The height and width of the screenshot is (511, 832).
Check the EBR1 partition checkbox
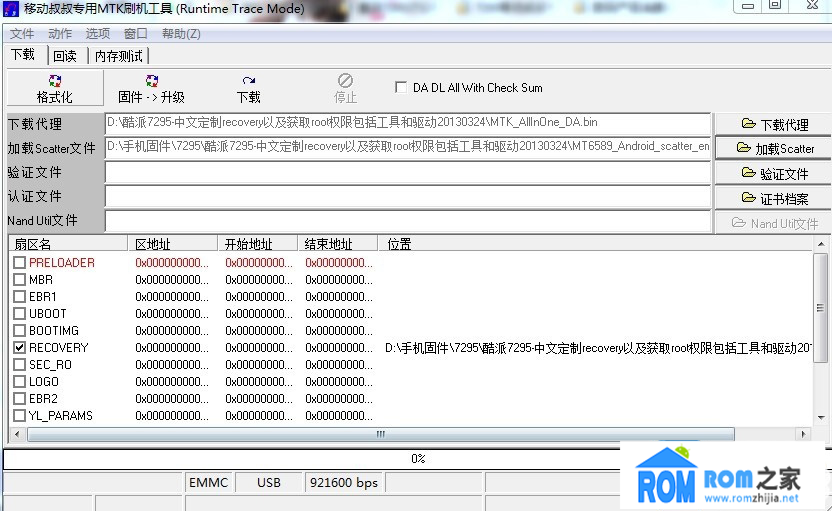click(x=20, y=296)
